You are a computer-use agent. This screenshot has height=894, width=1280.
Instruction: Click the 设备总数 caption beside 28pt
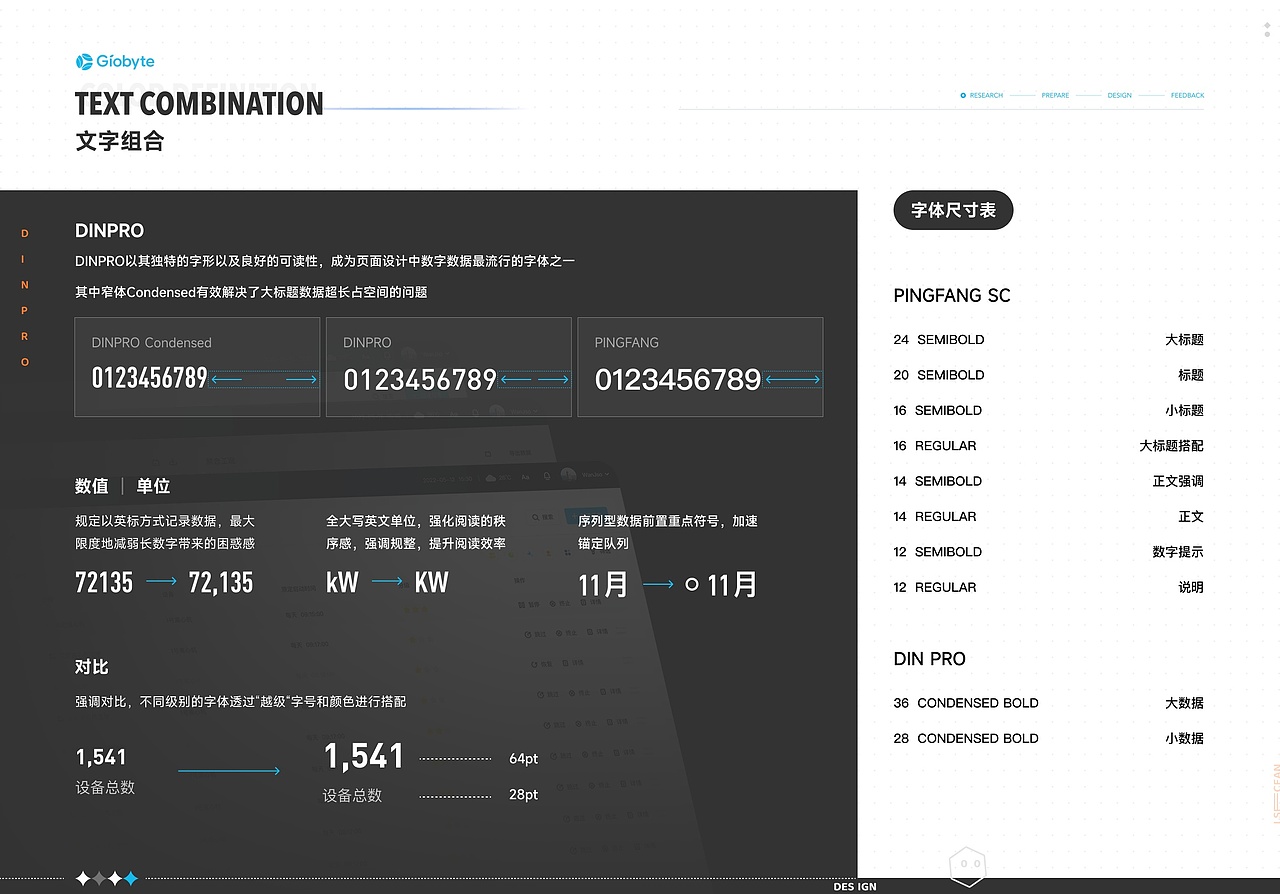coord(352,796)
